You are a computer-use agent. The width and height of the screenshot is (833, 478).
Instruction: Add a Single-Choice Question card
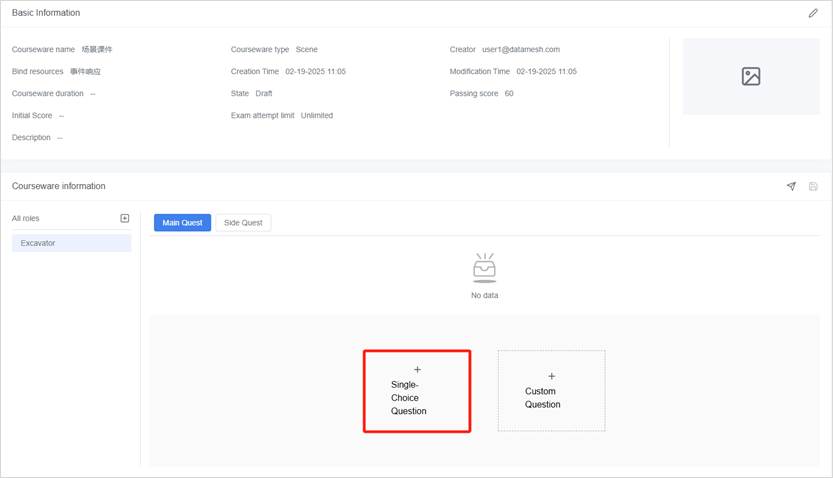[x=417, y=391]
